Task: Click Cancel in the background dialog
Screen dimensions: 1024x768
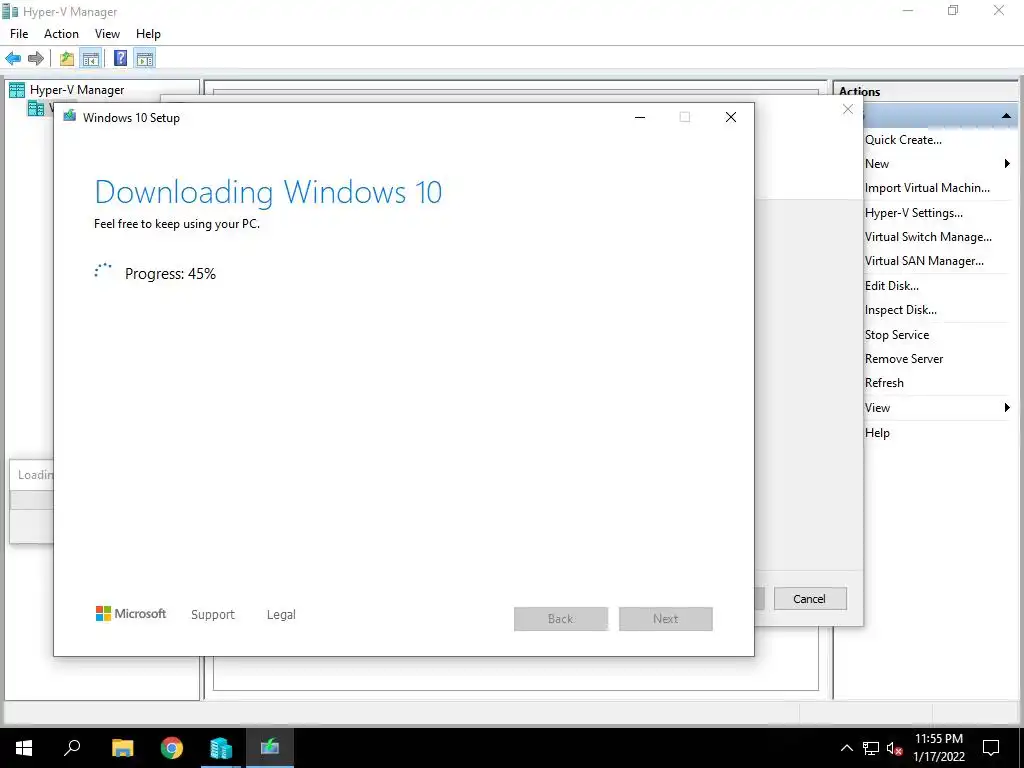Action: (810, 599)
